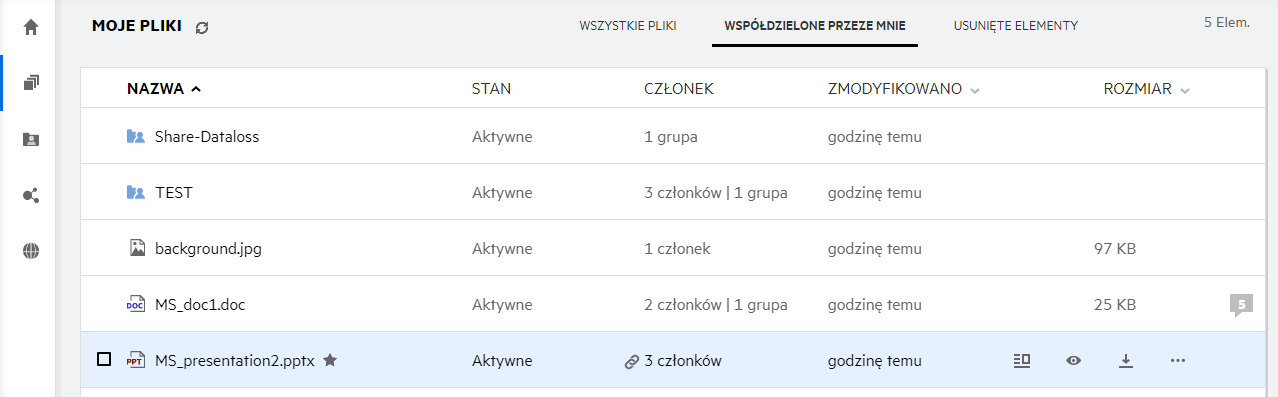Toggle favorite star on MS_presentation2.pptx
The image size is (1278, 397).
[x=330, y=360]
